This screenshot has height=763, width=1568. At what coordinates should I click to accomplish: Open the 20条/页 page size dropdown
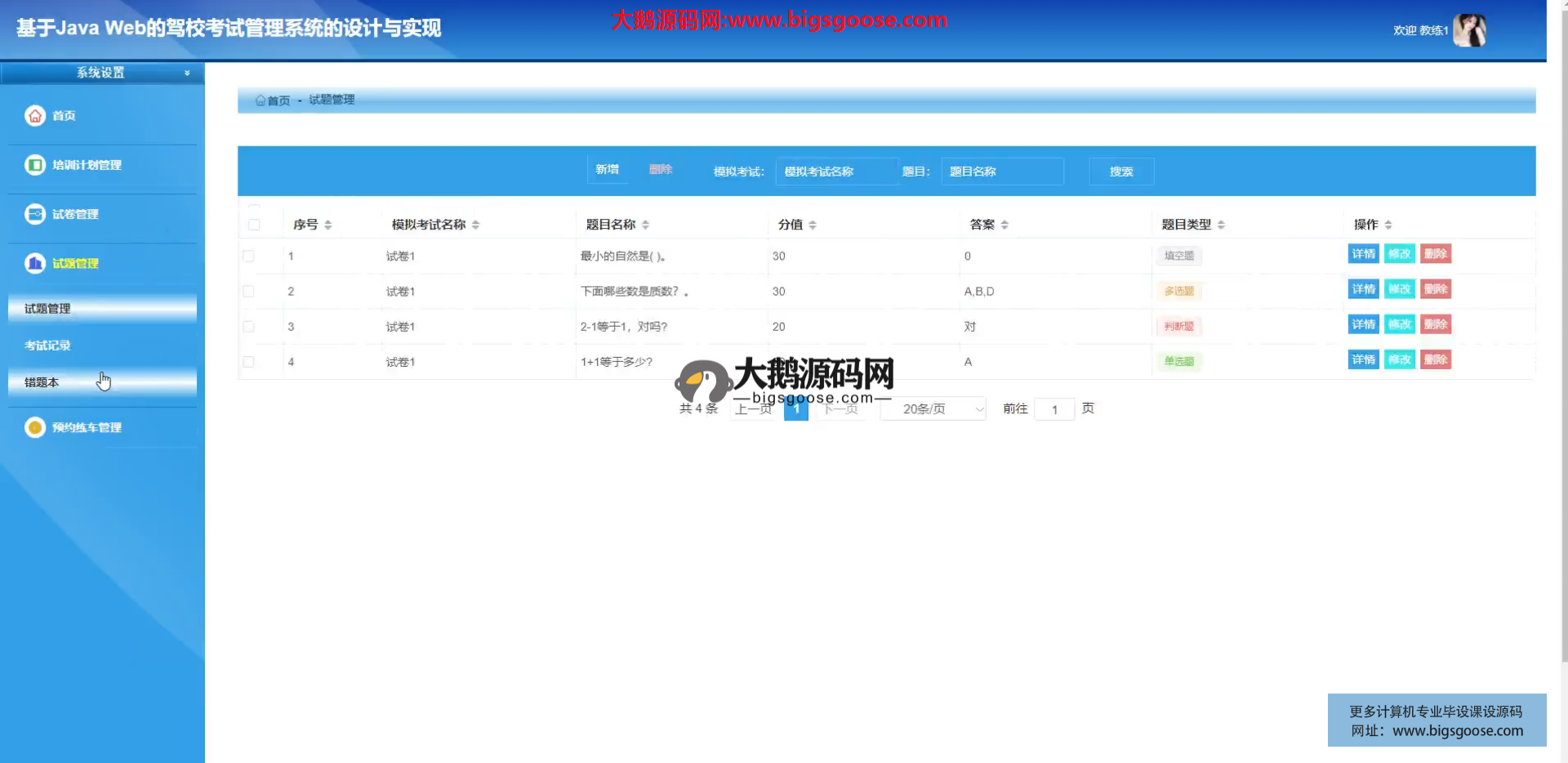pyautogui.click(x=933, y=409)
